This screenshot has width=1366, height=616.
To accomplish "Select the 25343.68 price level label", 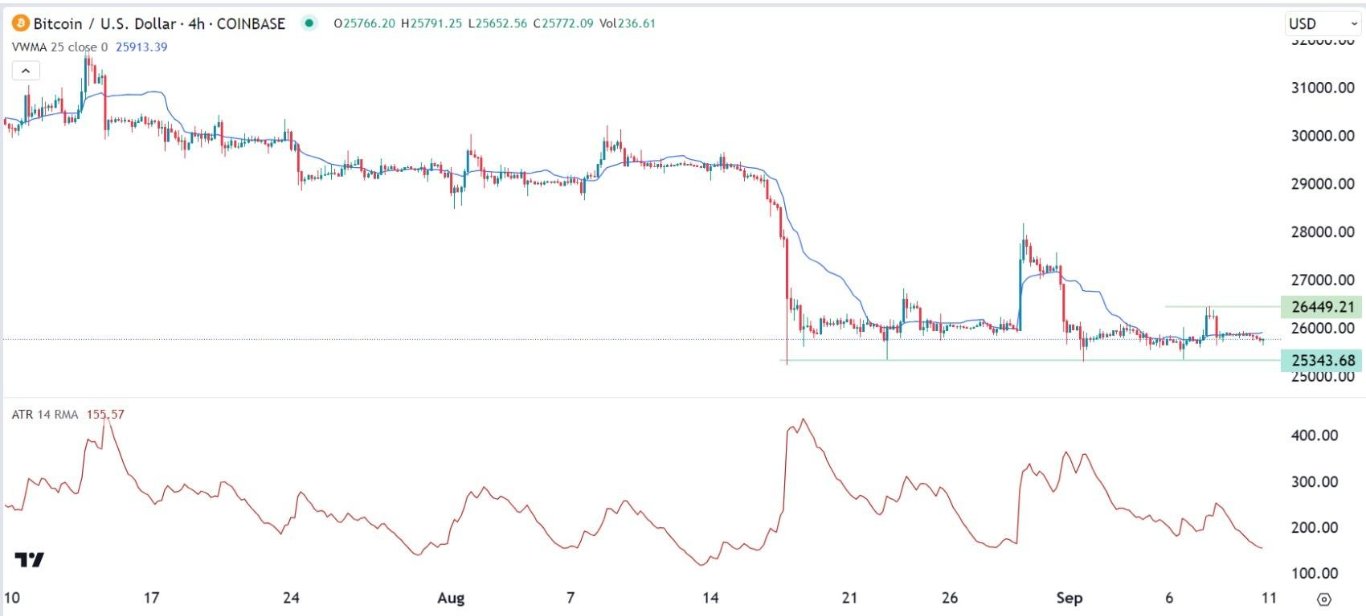I will [x=1320, y=360].
